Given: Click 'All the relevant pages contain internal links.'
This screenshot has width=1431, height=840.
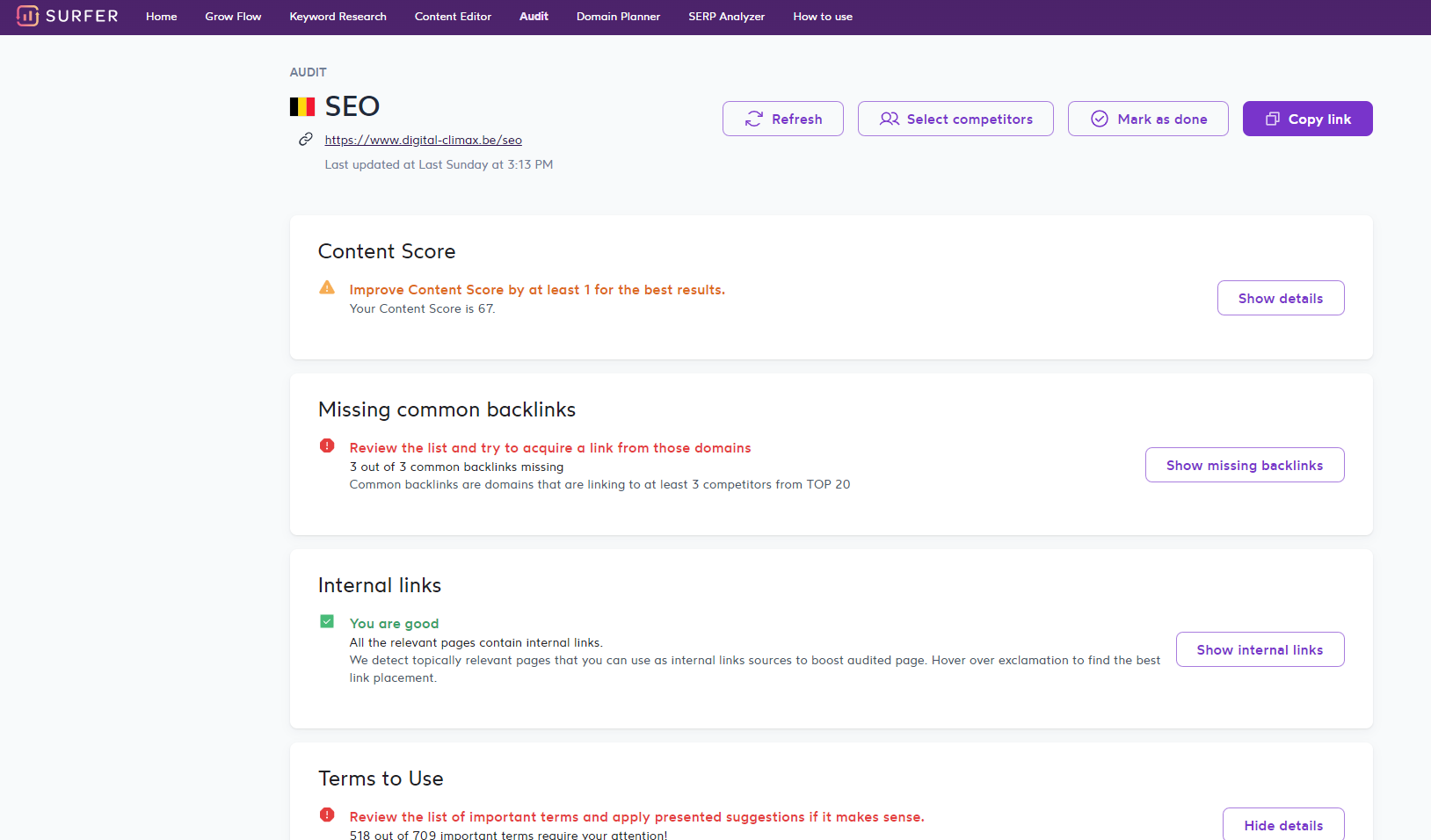Looking at the screenshot, I should pyautogui.click(x=476, y=642).
